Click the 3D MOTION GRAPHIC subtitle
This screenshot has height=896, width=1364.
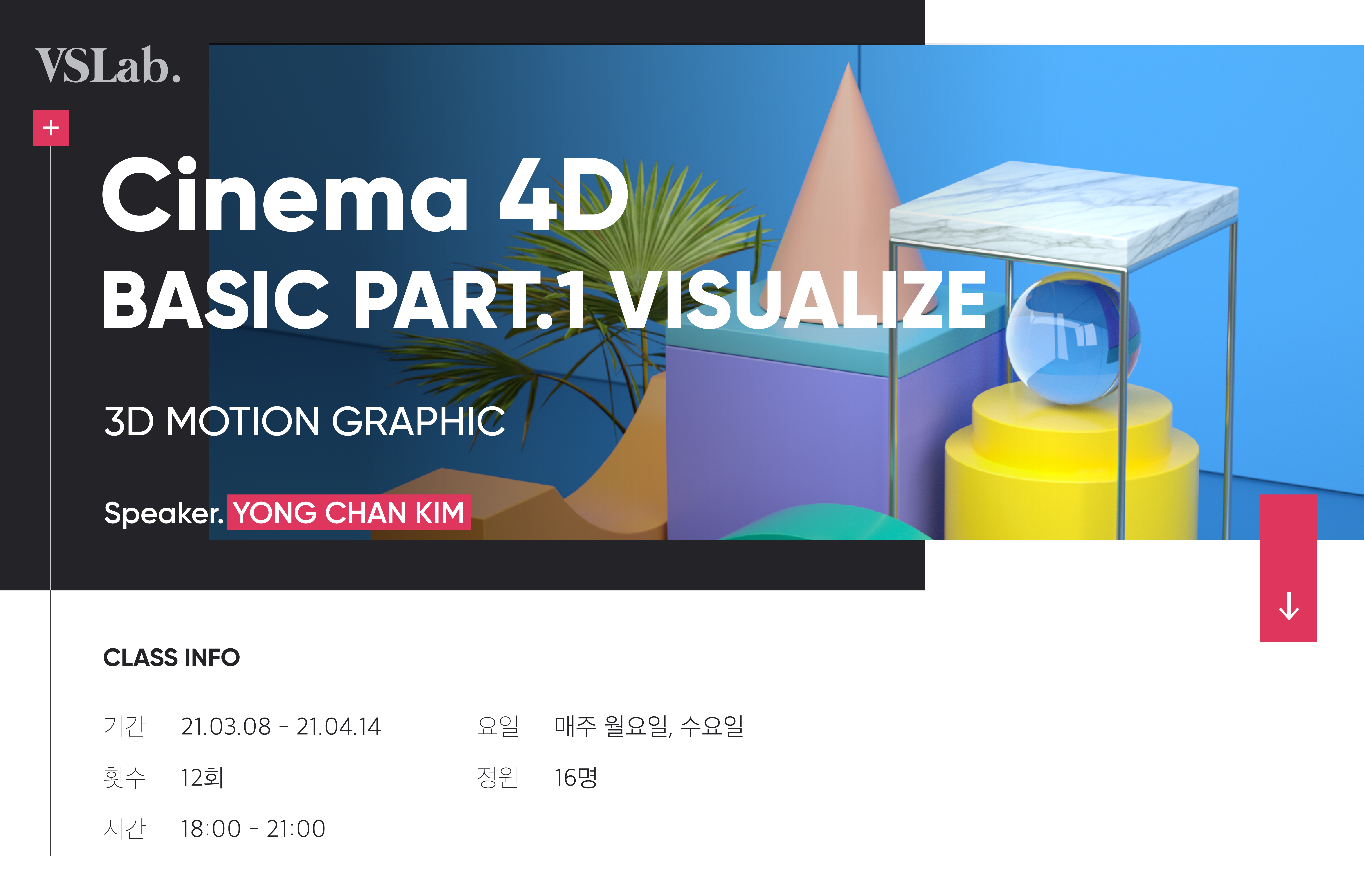pyautogui.click(x=304, y=422)
